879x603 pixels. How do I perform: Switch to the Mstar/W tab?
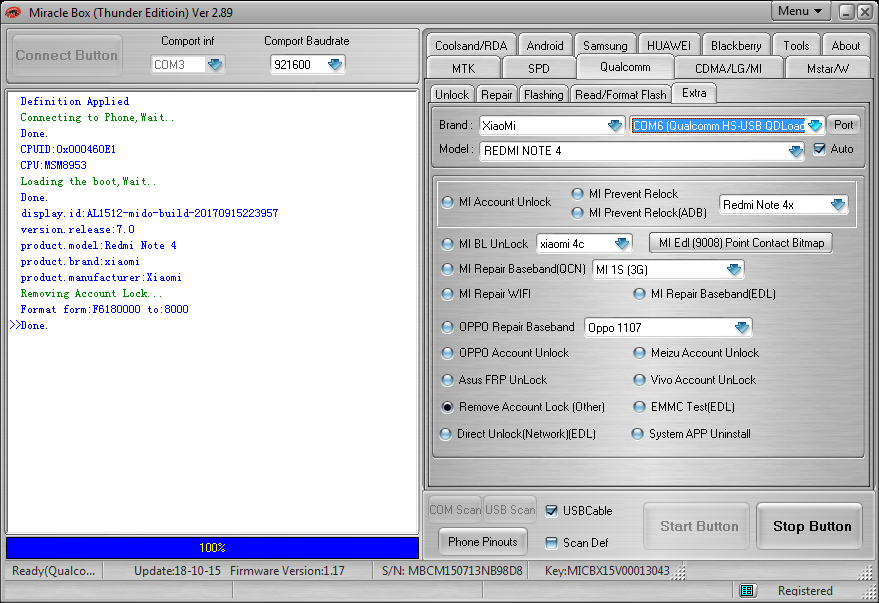click(828, 68)
